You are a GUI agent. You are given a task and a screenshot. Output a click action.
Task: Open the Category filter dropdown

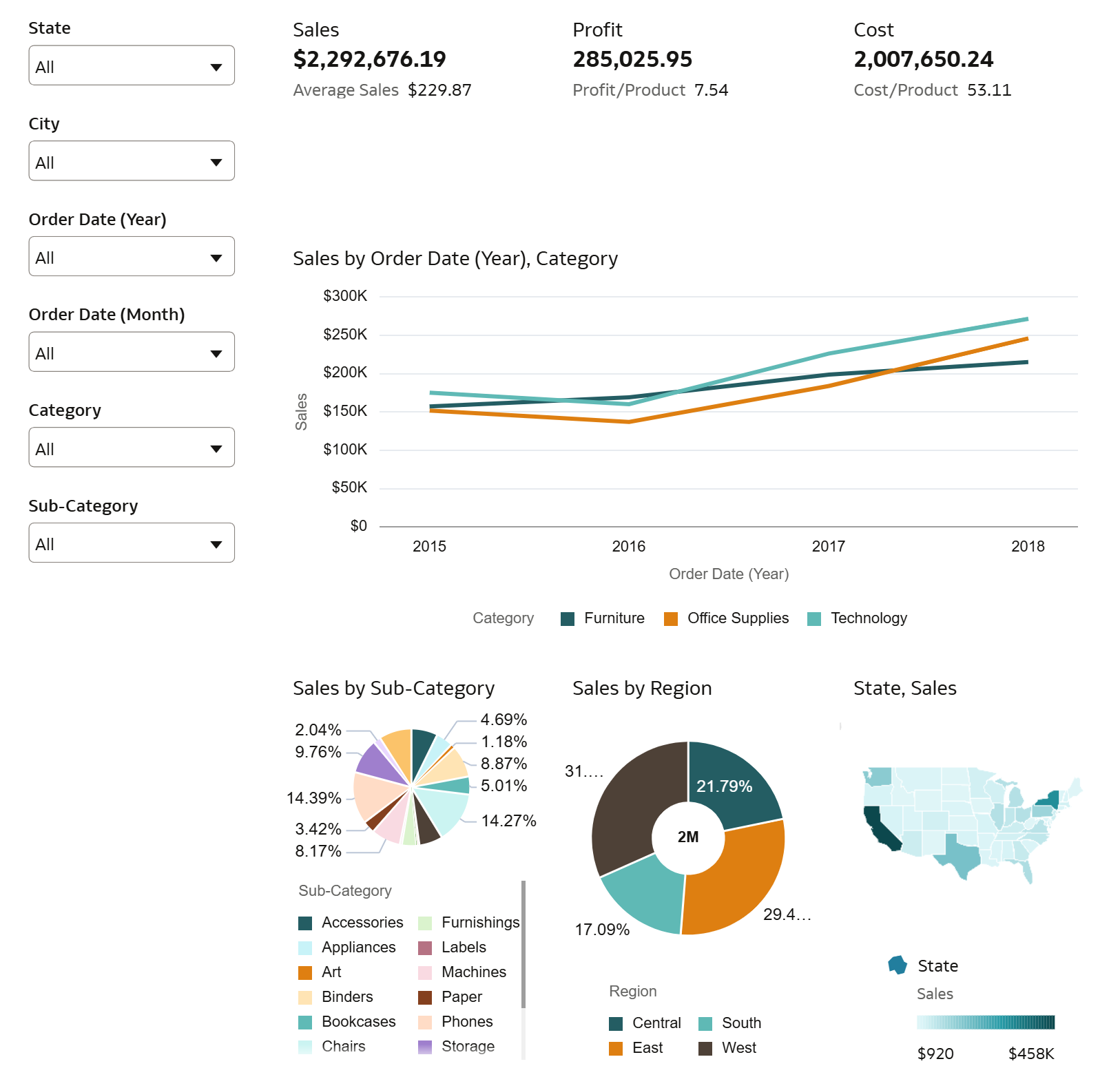tap(132, 448)
